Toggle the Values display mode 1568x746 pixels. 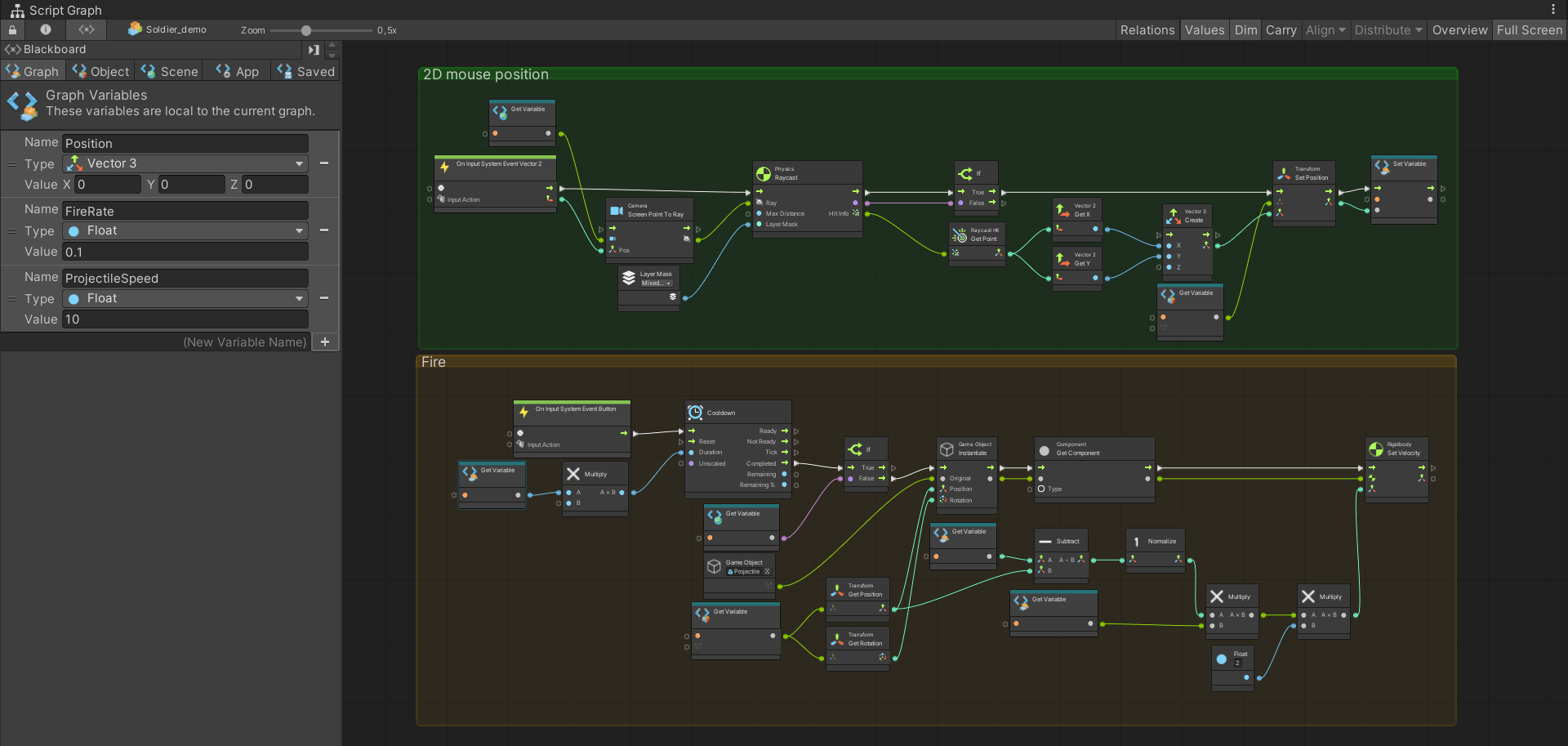(x=1205, y=29)
